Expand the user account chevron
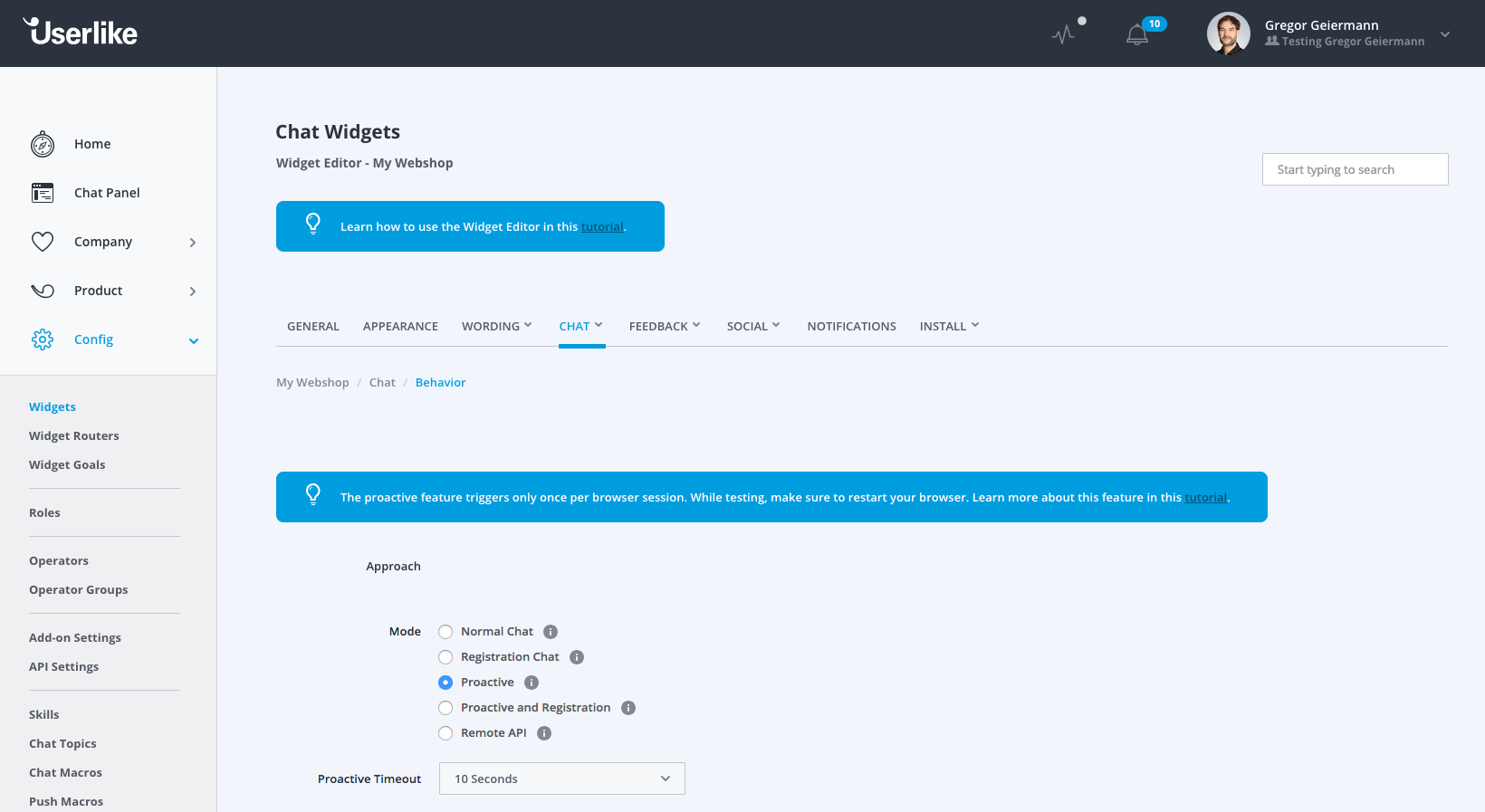Screen dimensions: 1485x812 click(1445, 34)
